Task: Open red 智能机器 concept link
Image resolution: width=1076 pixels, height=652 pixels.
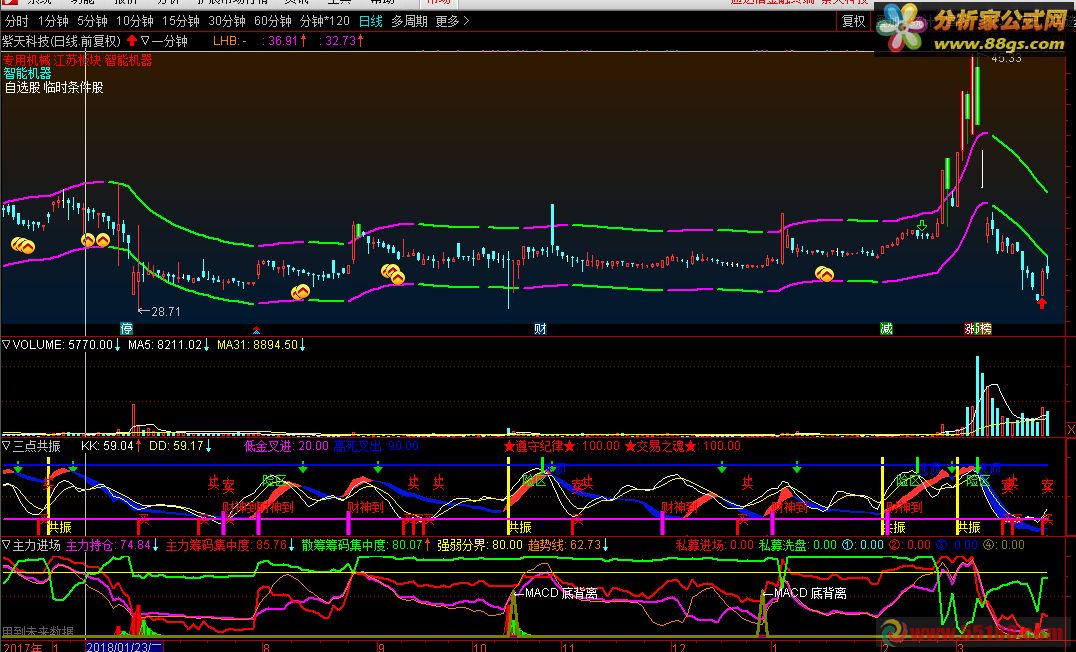Action: coord(129,60)
